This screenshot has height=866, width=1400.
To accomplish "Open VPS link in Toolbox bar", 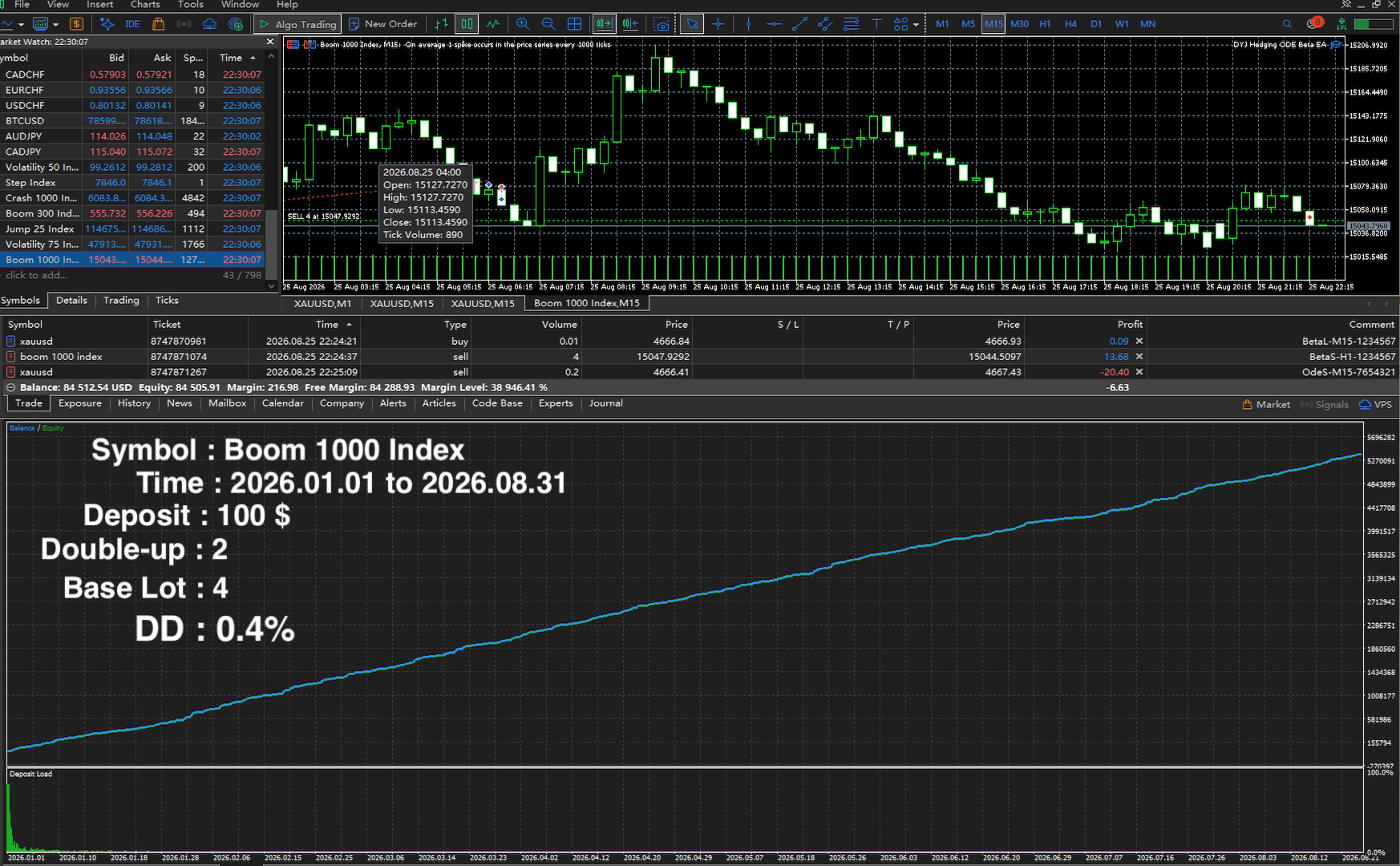I will point(1376,405).
